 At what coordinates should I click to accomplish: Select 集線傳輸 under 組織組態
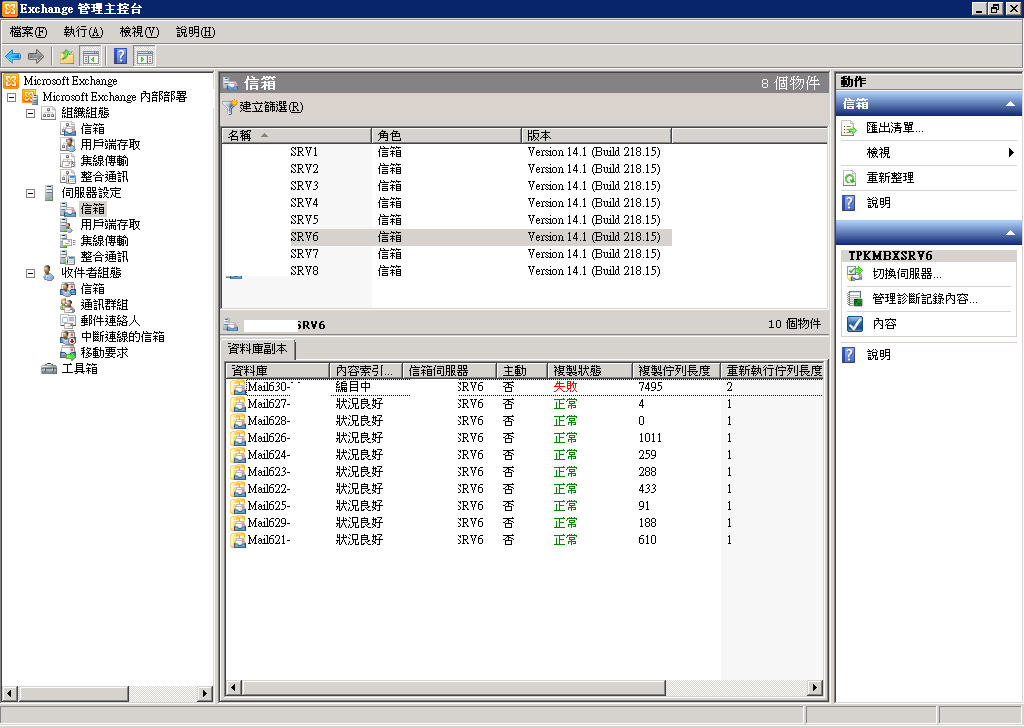click(x=104, y=161)
